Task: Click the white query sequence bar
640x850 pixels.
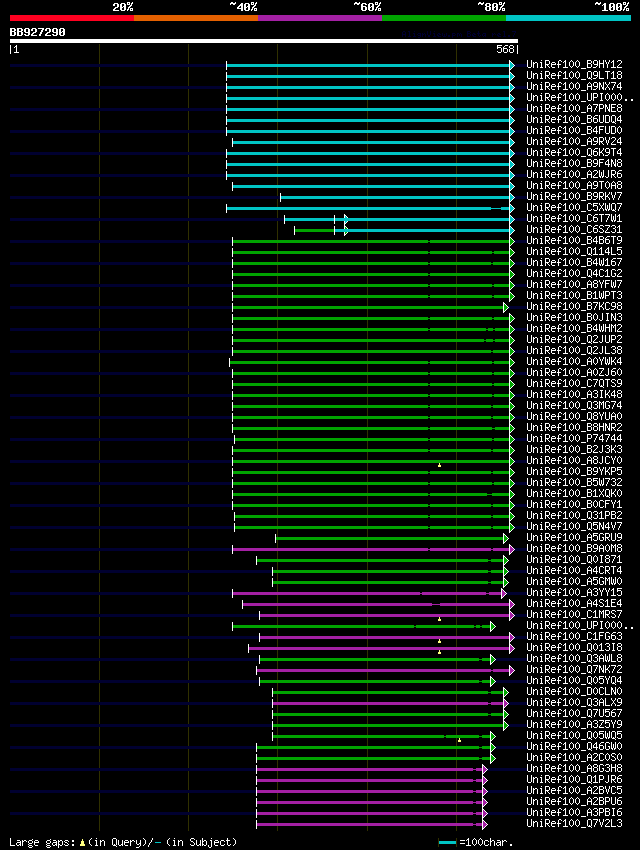Action: pyautogui.click(x=264, y=41)
